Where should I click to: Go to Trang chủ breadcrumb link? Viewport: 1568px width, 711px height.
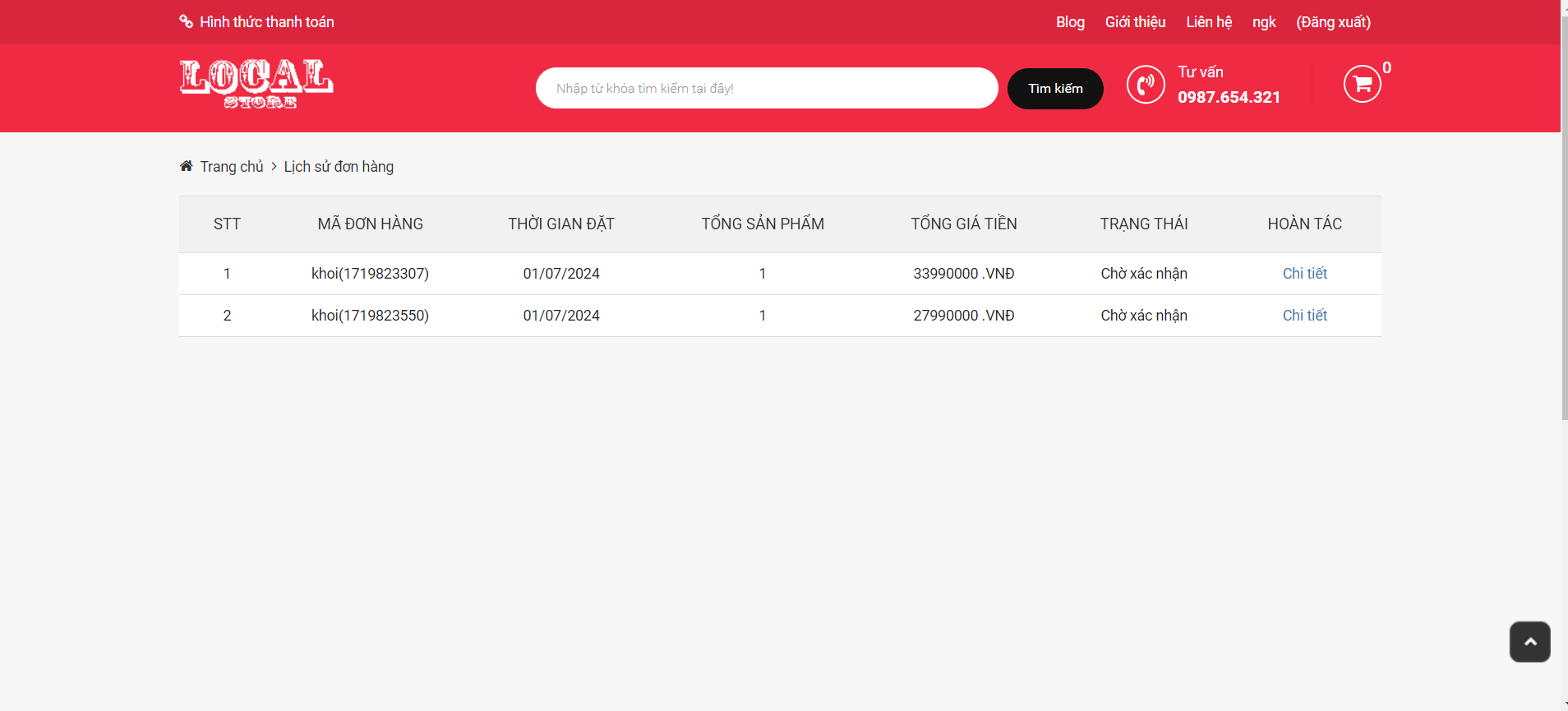(x=232, y=167)
